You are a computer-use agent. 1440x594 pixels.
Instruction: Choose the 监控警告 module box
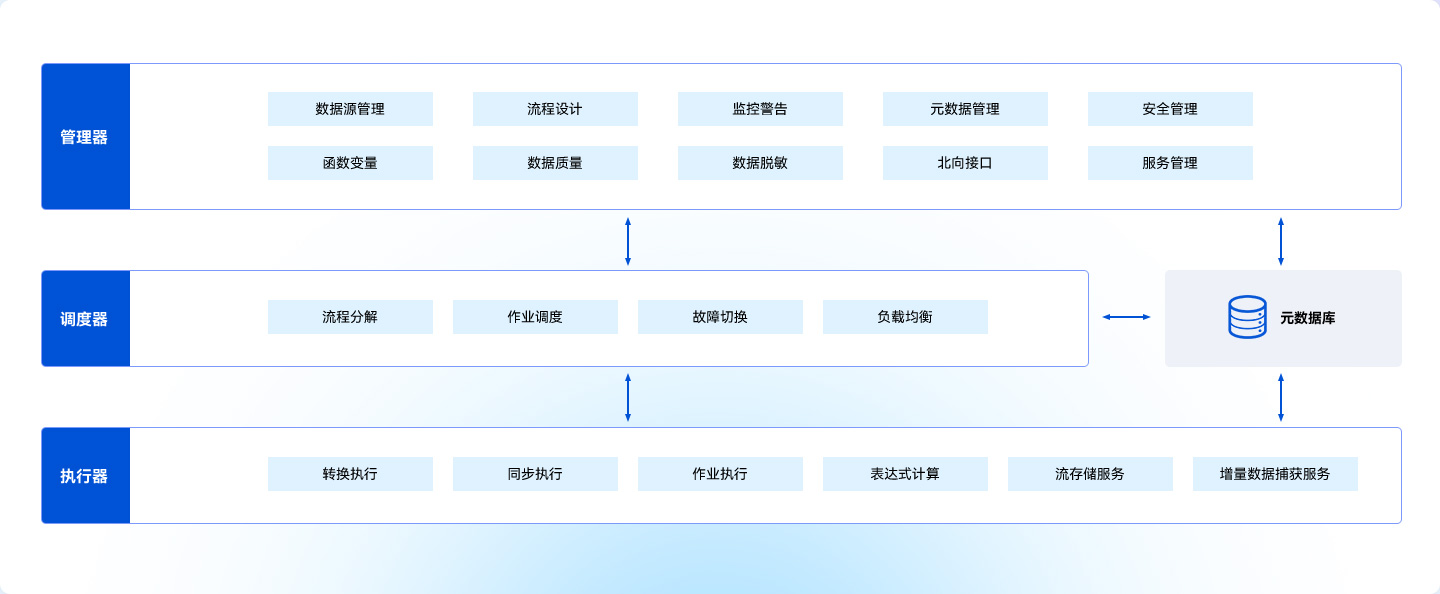tap(760, 109)
